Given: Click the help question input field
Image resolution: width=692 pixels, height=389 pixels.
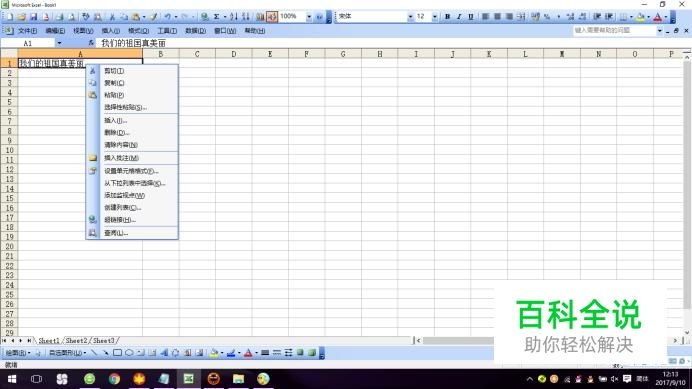Looking at the screenshot, I should click(614, 30).
